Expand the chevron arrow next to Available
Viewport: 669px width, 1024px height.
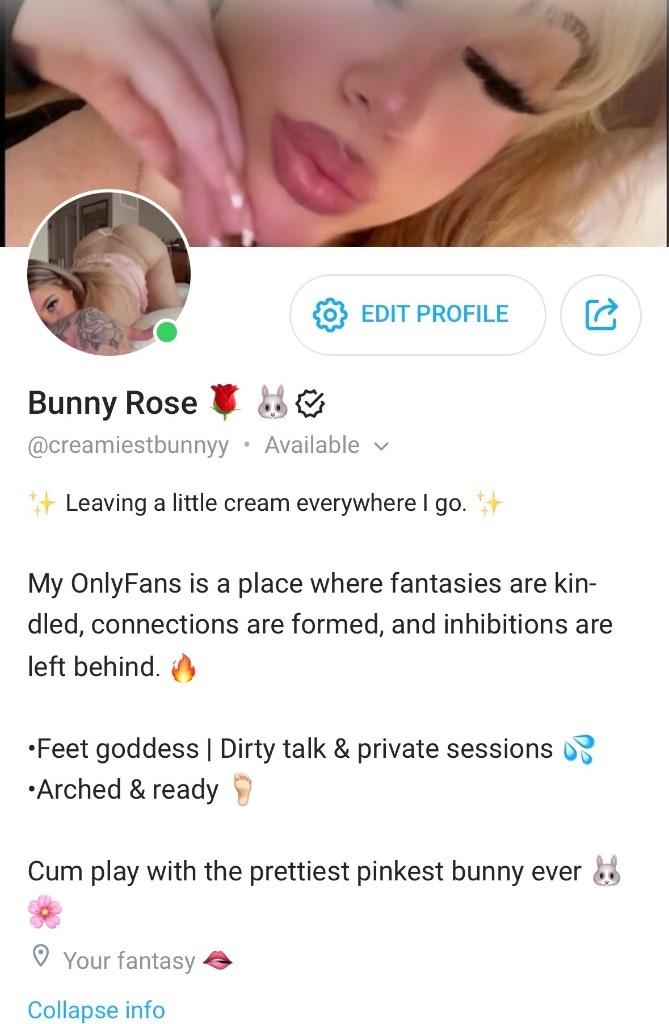click(381, 447)
